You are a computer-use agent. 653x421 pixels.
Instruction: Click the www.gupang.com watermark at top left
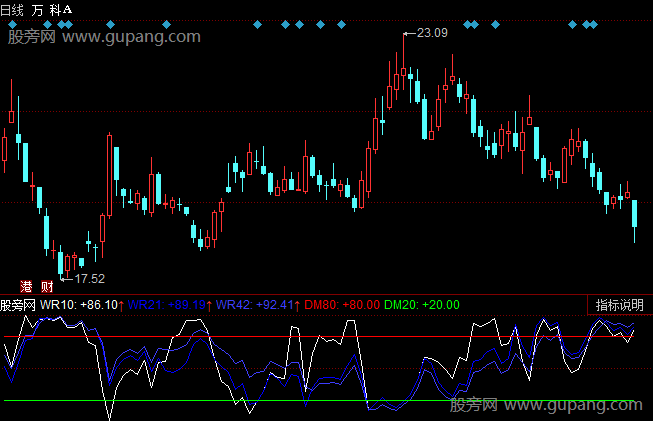click(105, 37)
